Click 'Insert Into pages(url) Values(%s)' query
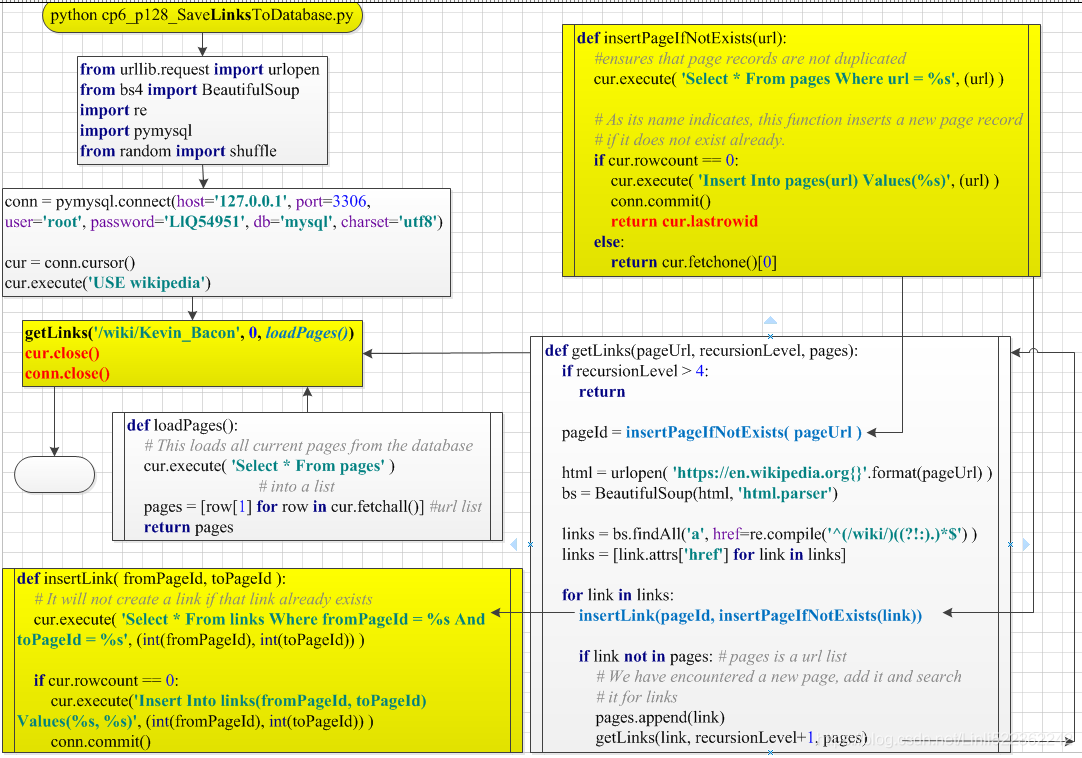 click(824, 181)
